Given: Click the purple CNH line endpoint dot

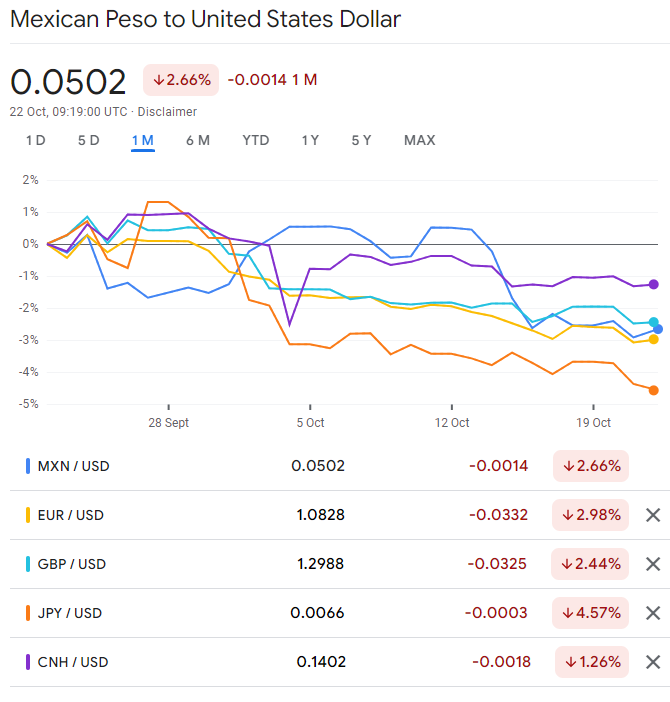Looking at the screenshot, I should (x=654, y=284).
